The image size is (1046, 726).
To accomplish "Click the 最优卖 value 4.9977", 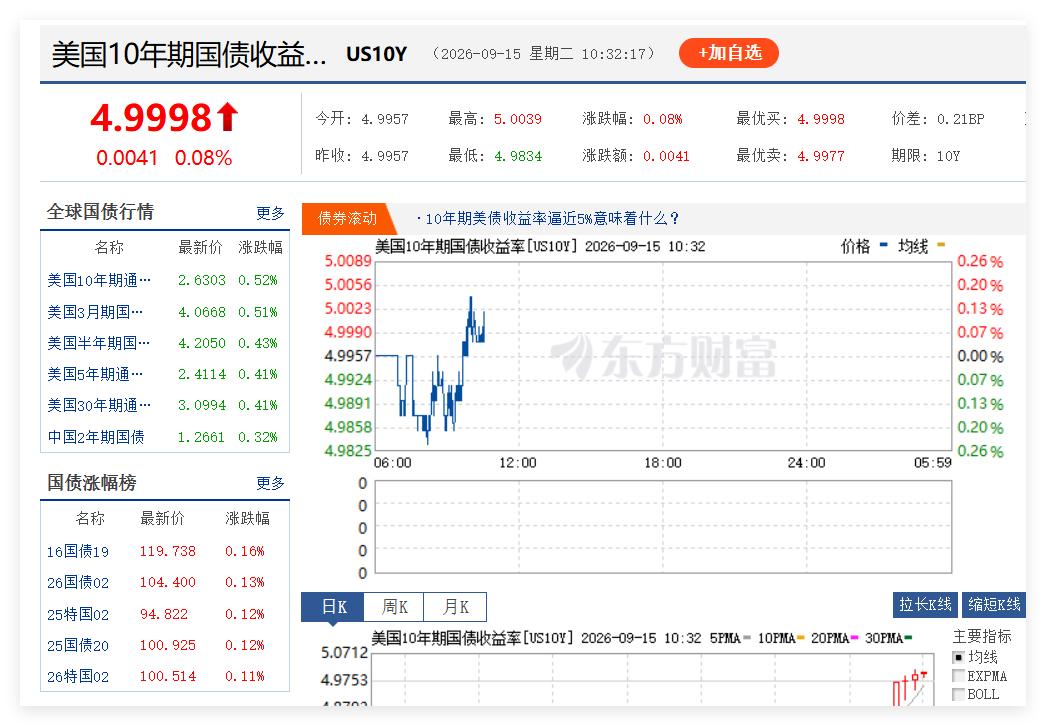I will pyautogui.click(x=821, y=156).
